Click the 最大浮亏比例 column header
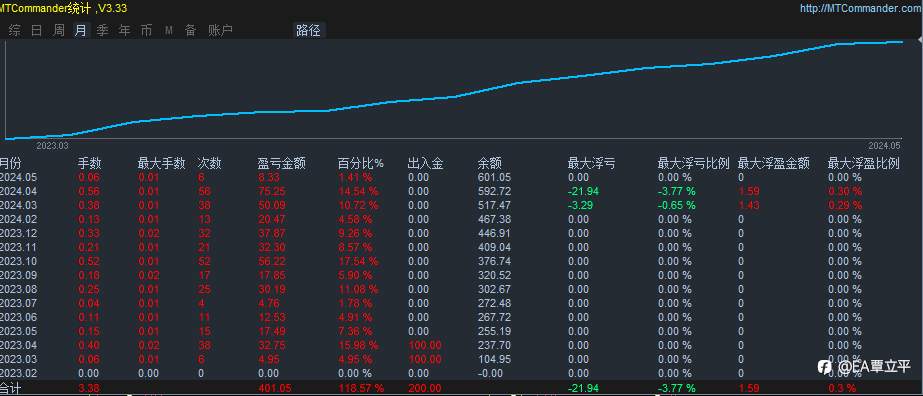923x396 pixels. pyautogui.click(x=693, y=164)
